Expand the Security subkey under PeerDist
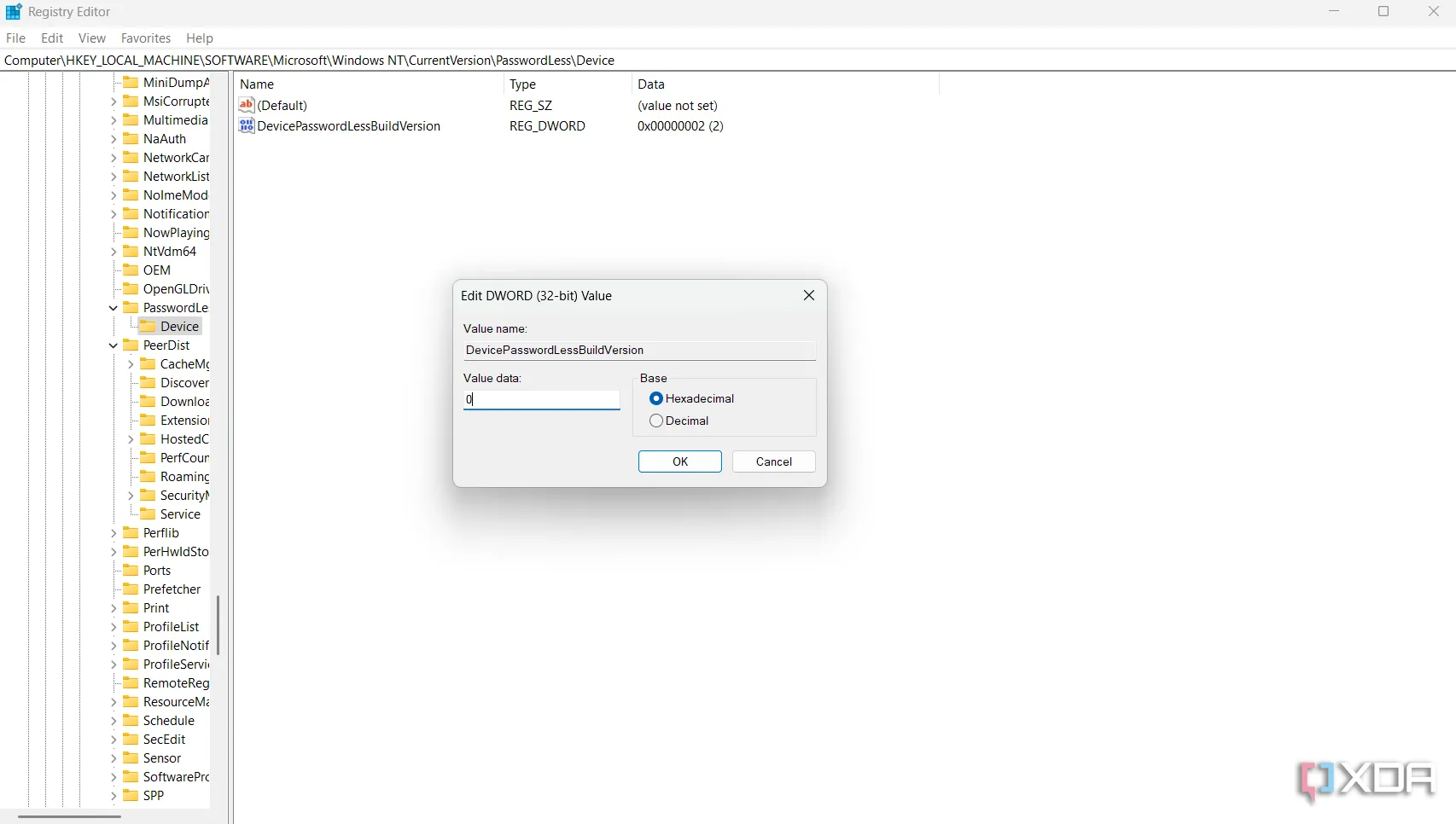Viewport: 1456px width, 824px height. [131, 496]
